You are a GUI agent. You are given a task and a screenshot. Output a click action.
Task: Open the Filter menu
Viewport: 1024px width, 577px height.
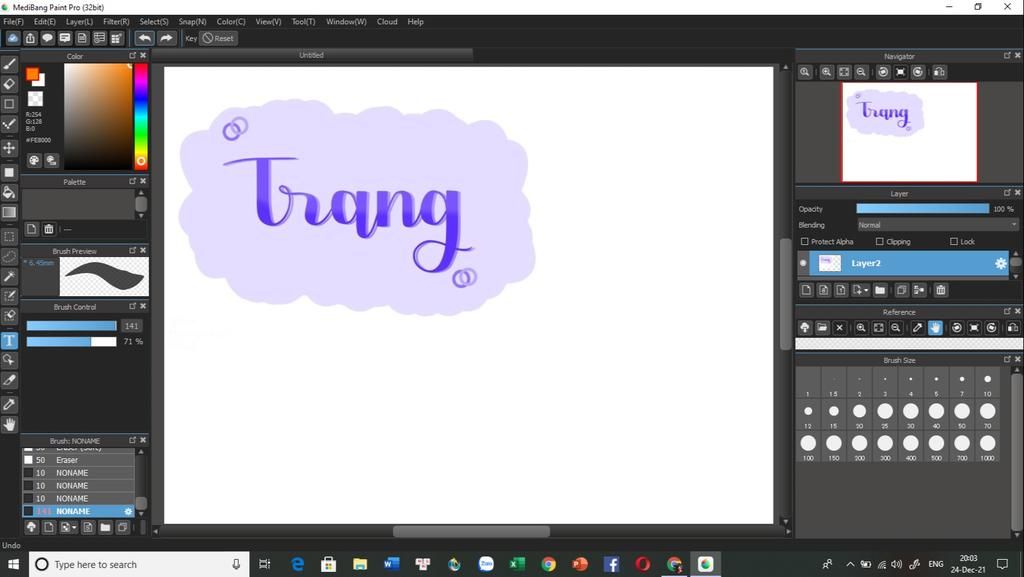click(116, 22)
